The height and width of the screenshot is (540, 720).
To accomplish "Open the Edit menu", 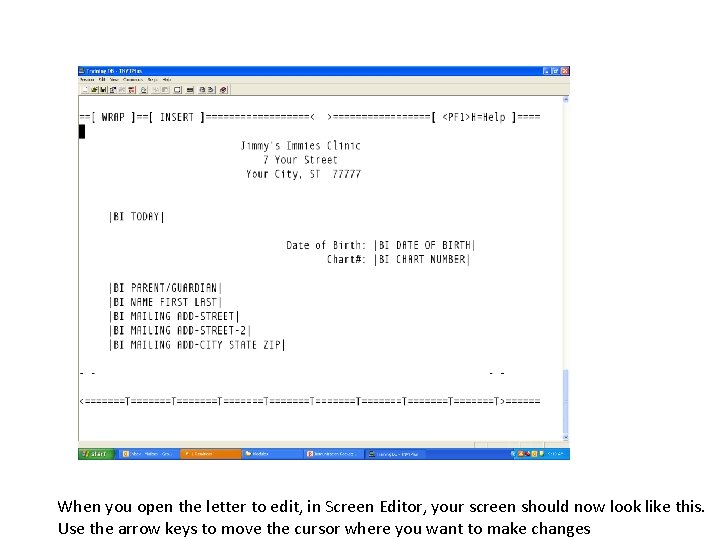I will point(102,79).
